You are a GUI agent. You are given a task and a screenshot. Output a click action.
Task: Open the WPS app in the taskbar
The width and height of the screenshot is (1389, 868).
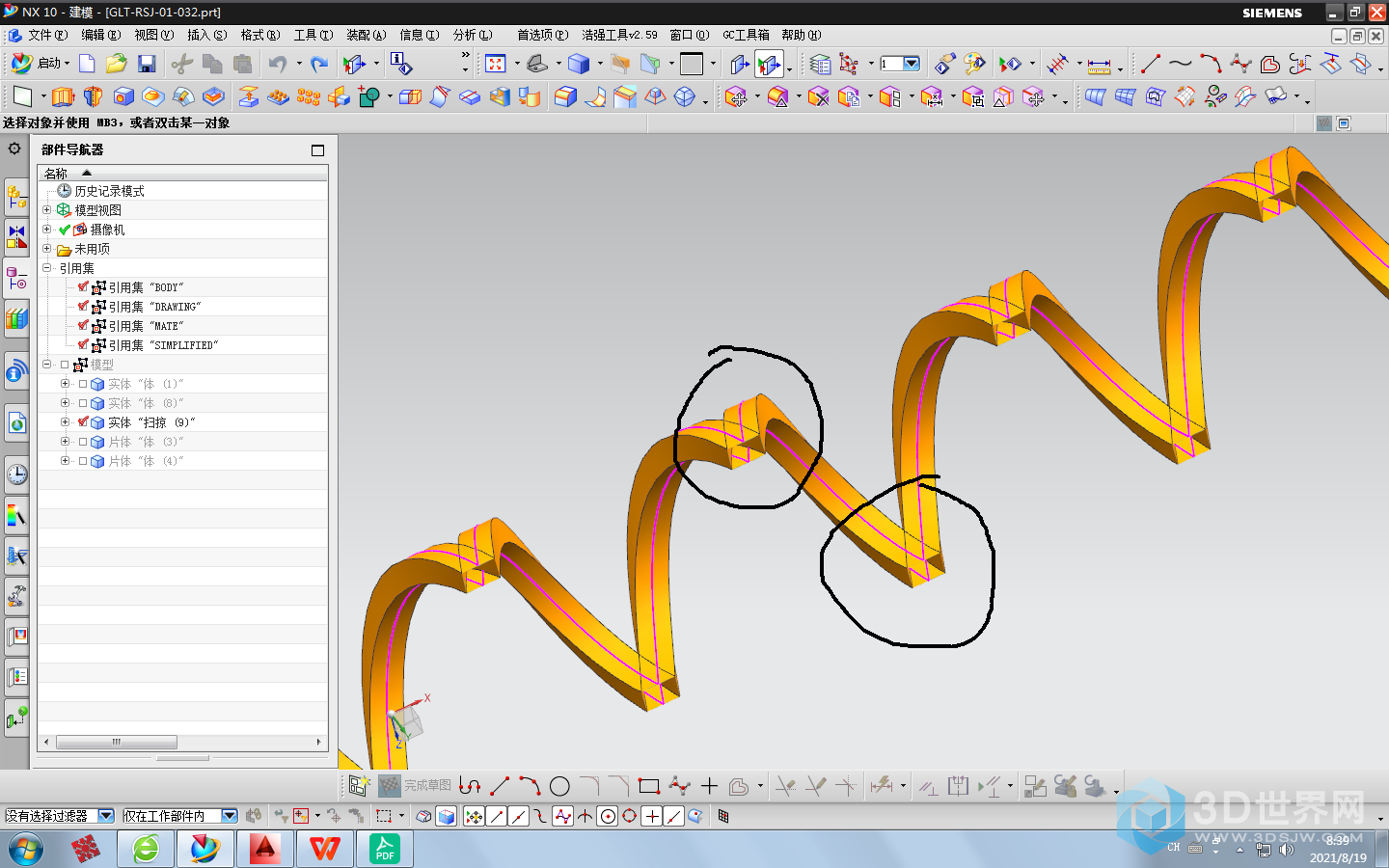pos(324,849)
